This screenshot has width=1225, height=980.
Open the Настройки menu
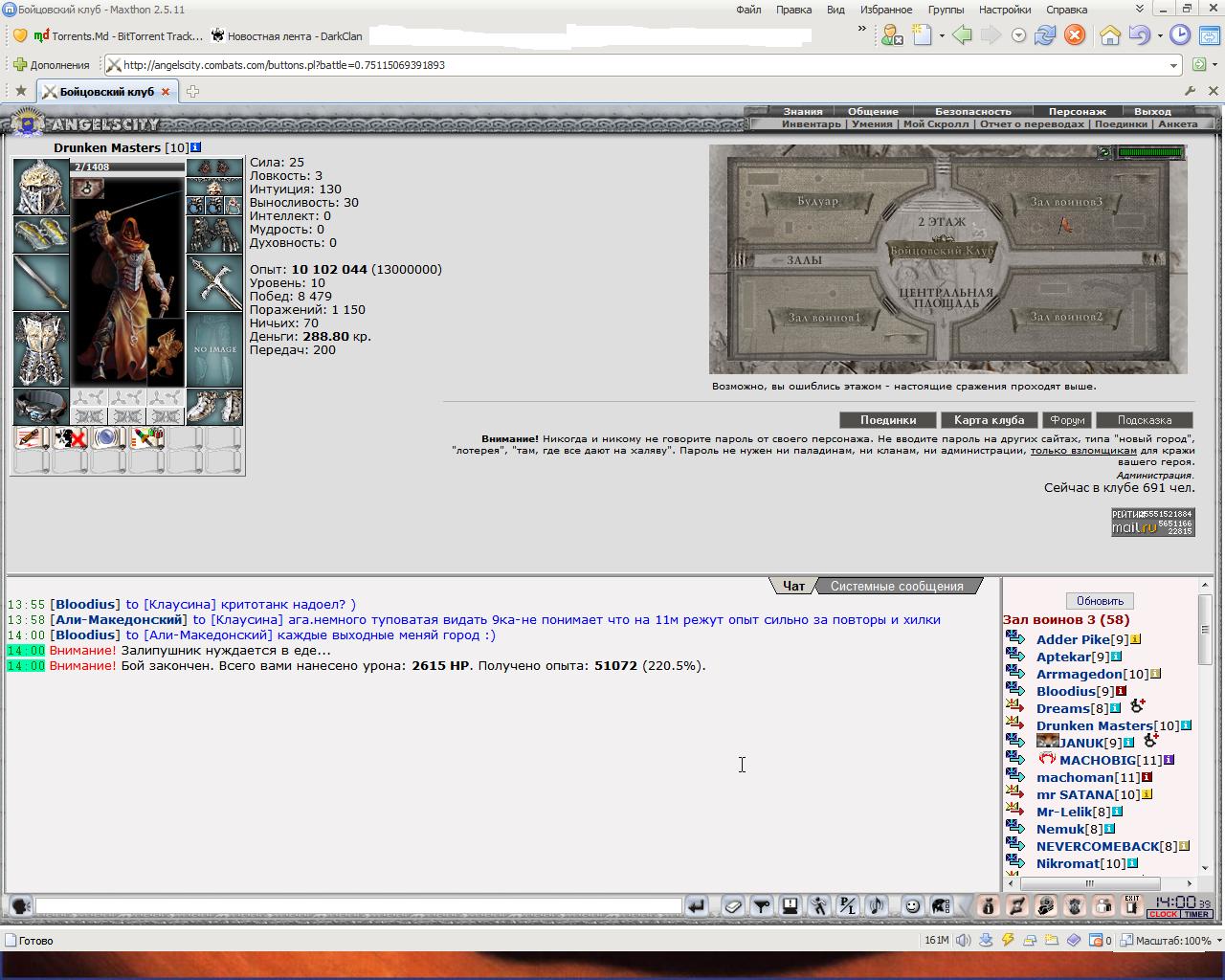(x=1005, y=10)
